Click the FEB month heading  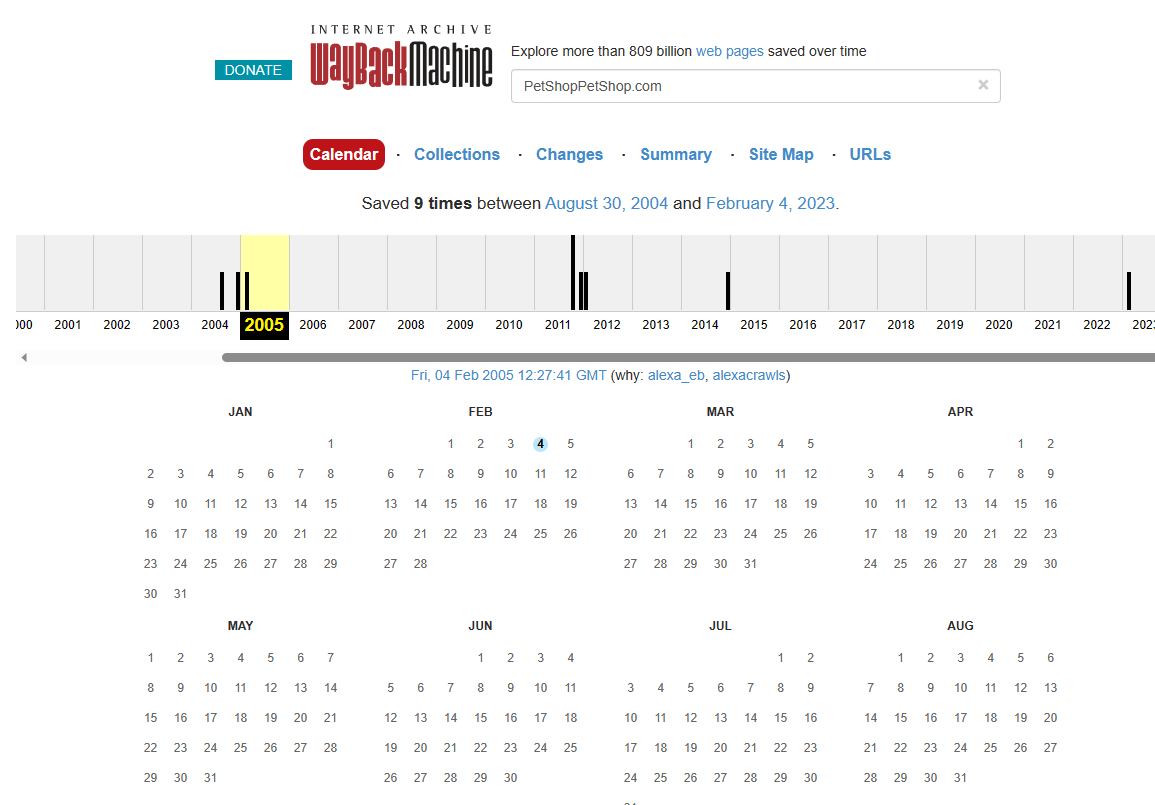[x=480, y=412]
